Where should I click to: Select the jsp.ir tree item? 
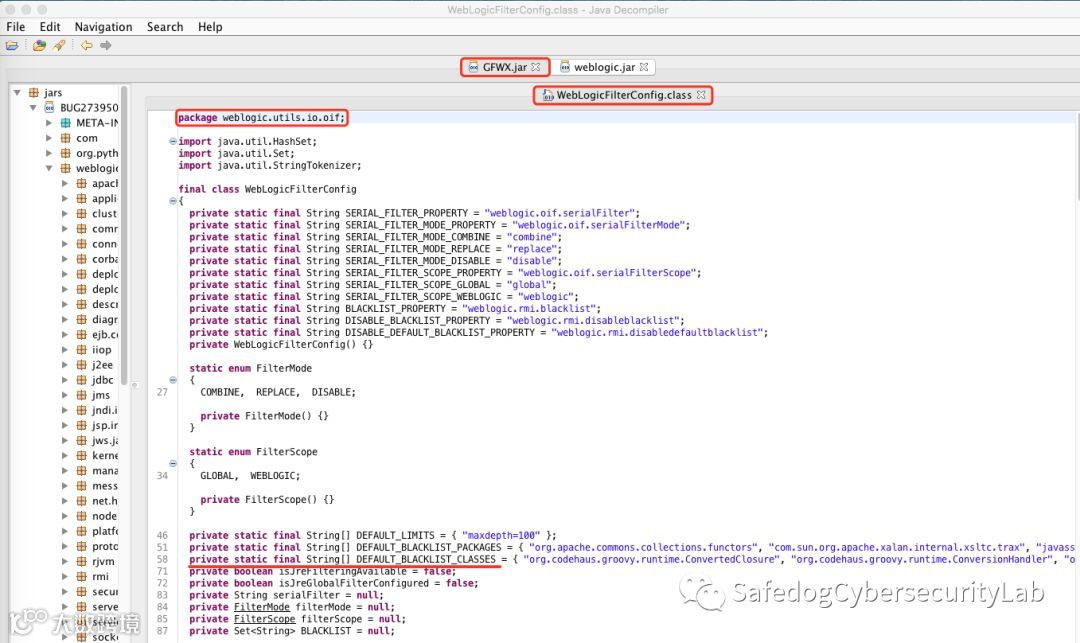pos(105,425)
